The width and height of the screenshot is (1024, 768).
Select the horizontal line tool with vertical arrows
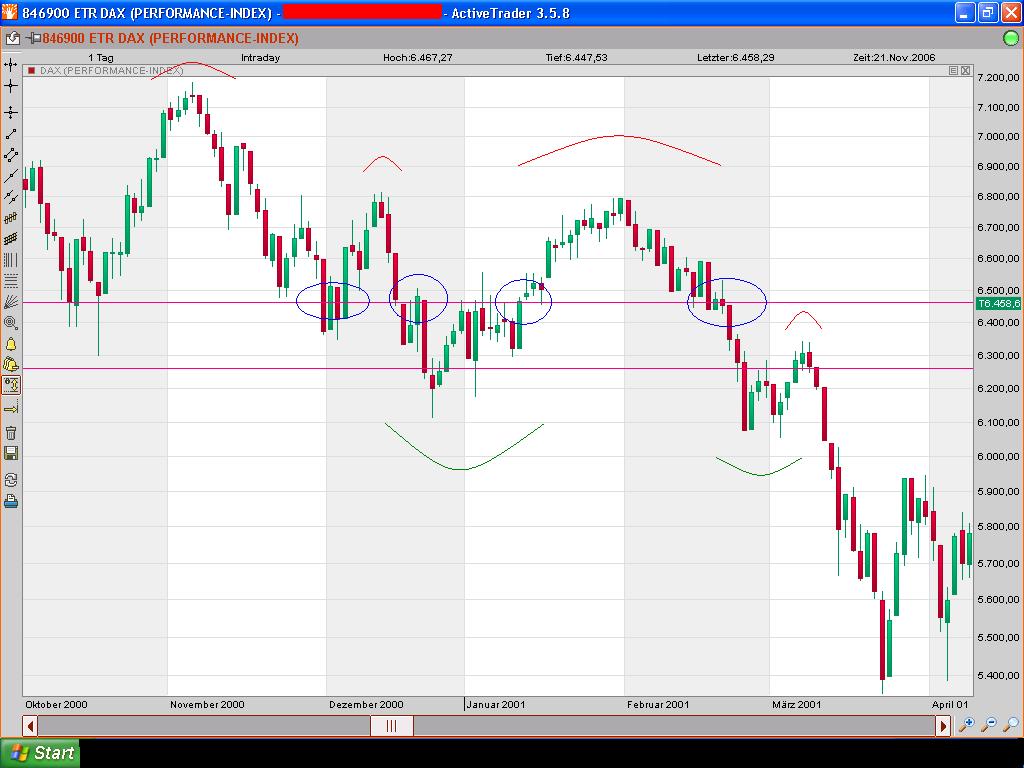(x=10, y=112)
